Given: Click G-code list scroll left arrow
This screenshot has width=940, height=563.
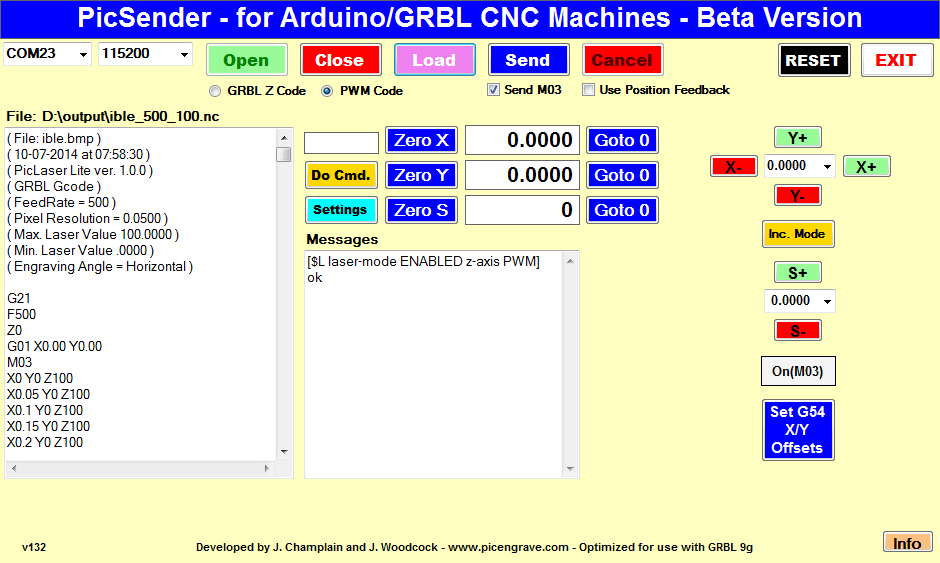Looking at the screenshot, I should click(x=14, y=468).
